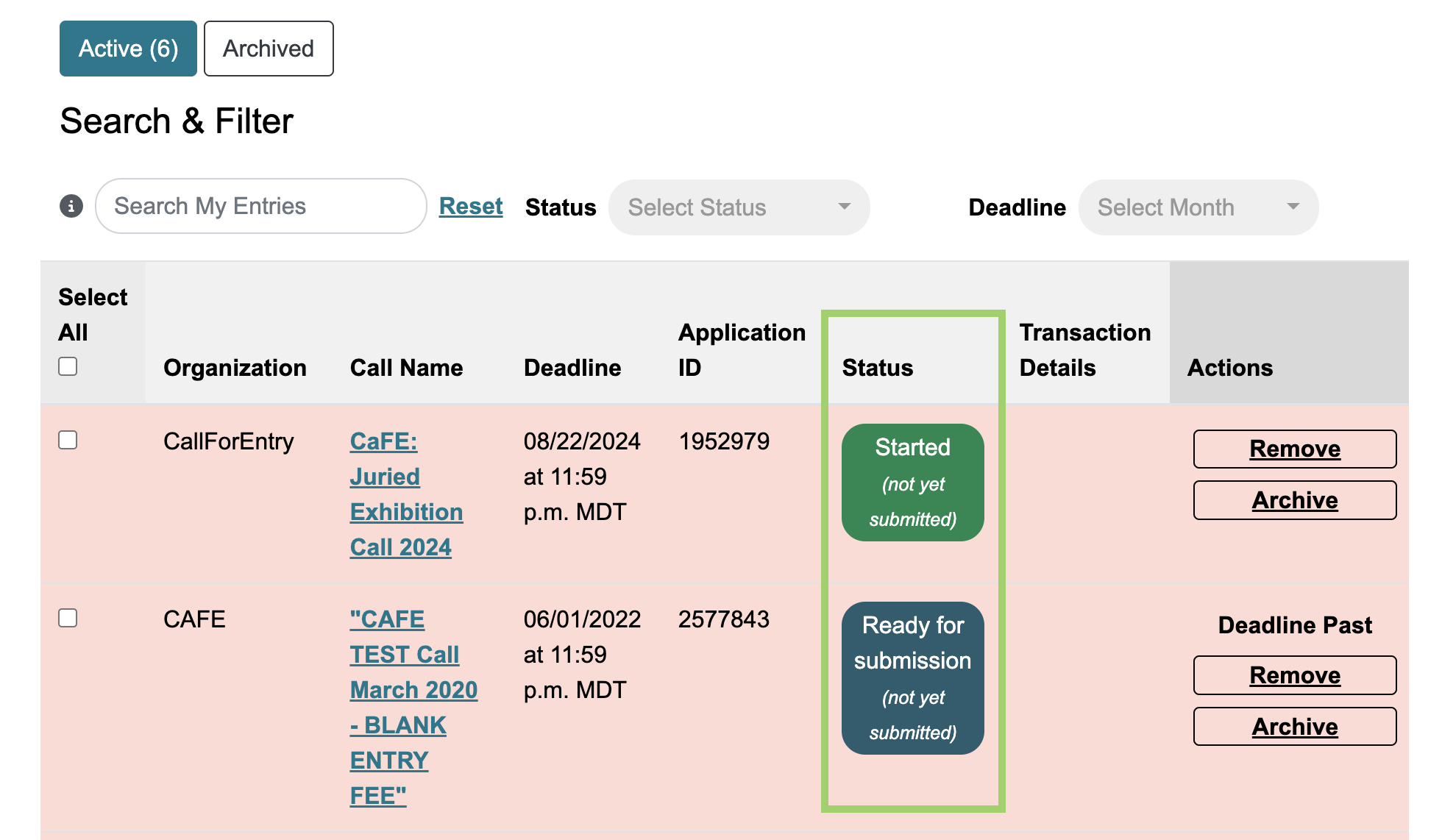Open CaFE: Juried Exhibition Call 2024 link
Screen dimensions: 1442x840
(x=405, y=494)
